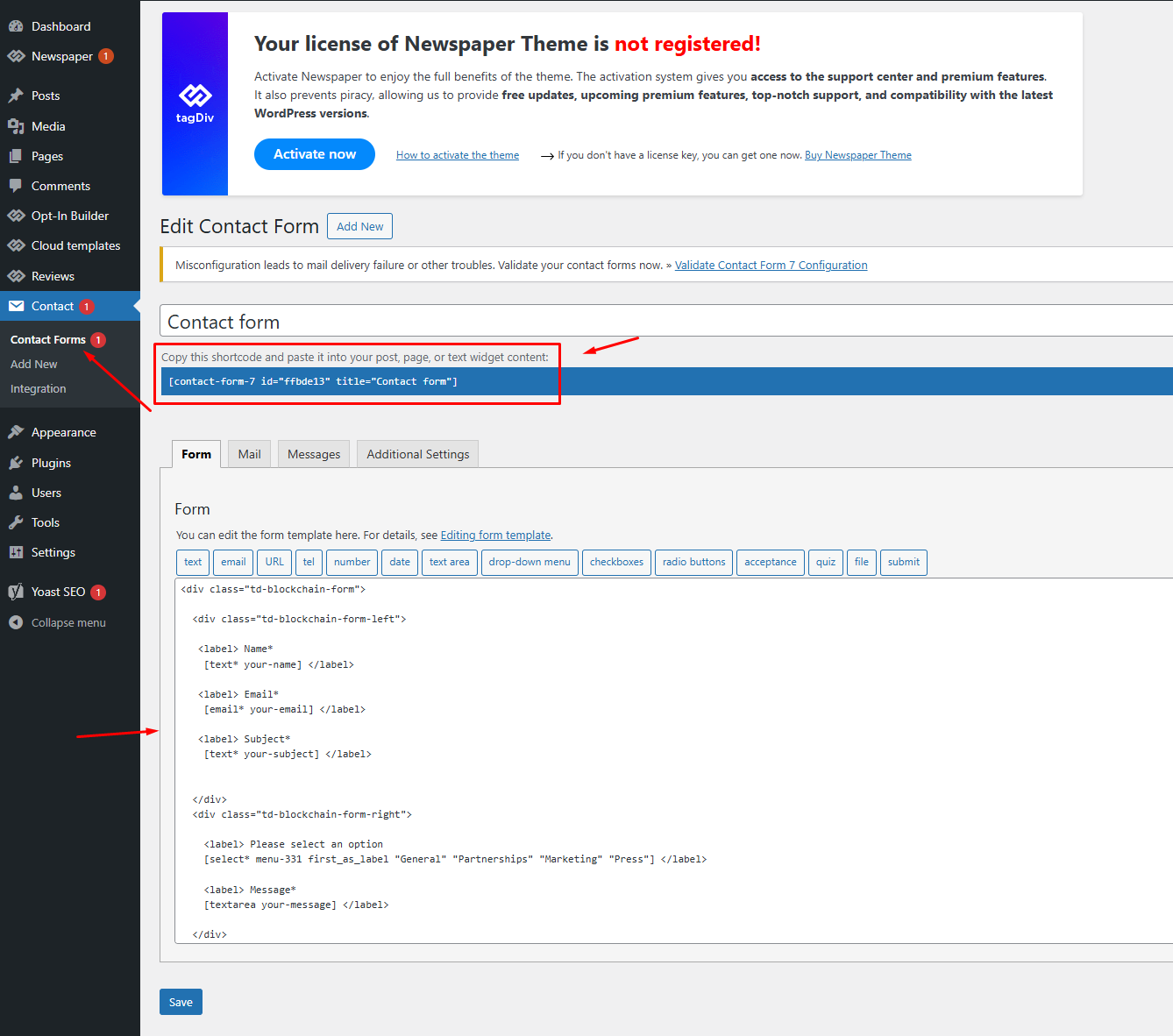1173x1036 pixels.
Task: Save the contact form
Action: [181, 1002]
